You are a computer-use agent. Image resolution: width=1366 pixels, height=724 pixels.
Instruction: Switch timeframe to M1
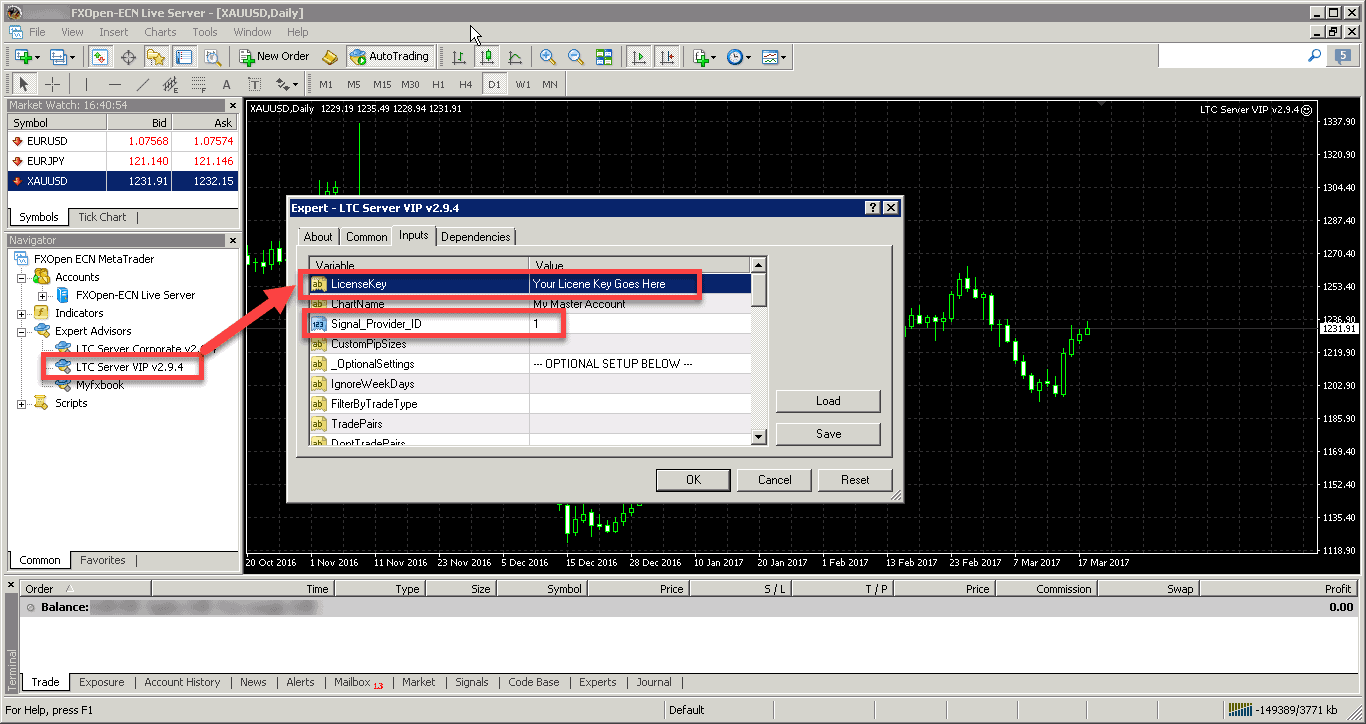(326, 85)
